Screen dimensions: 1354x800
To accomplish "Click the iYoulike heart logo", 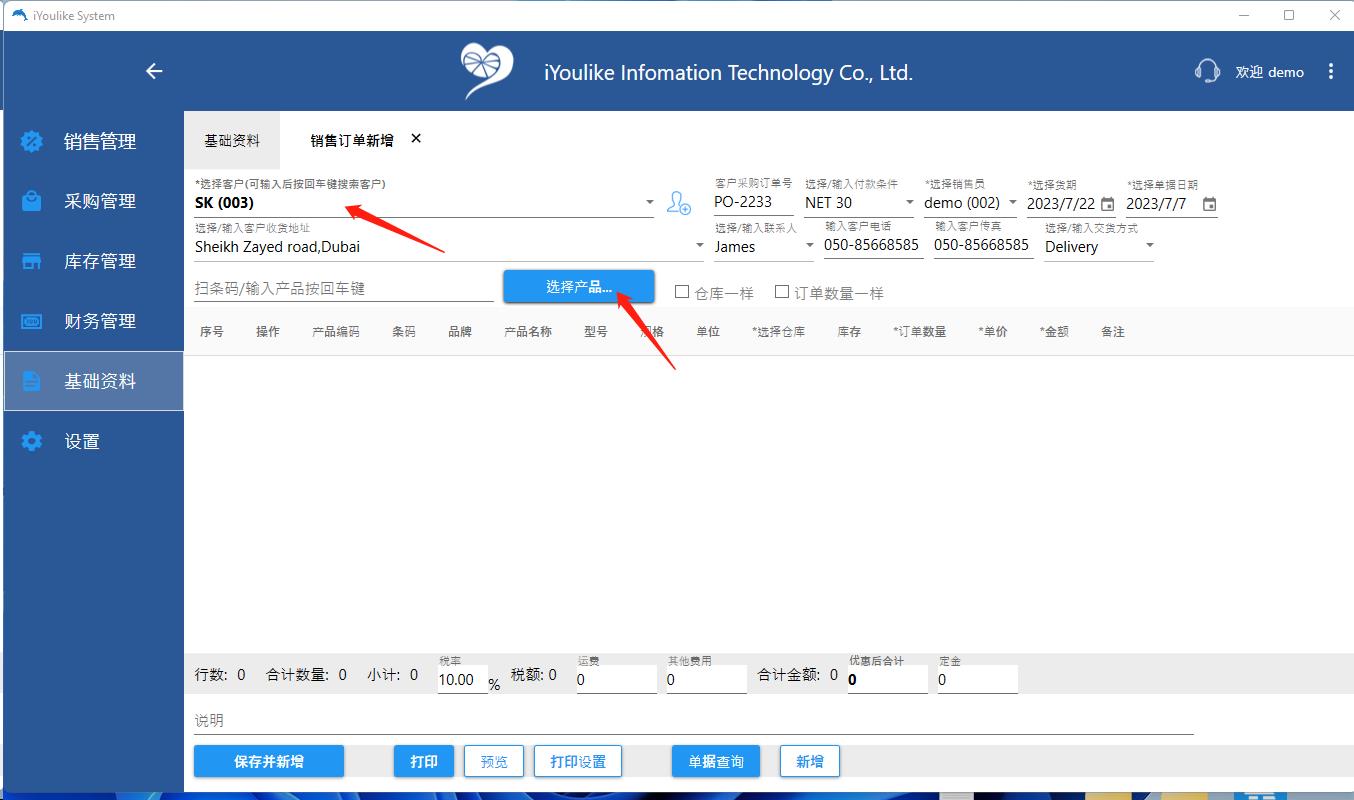I will coord(487,71).
